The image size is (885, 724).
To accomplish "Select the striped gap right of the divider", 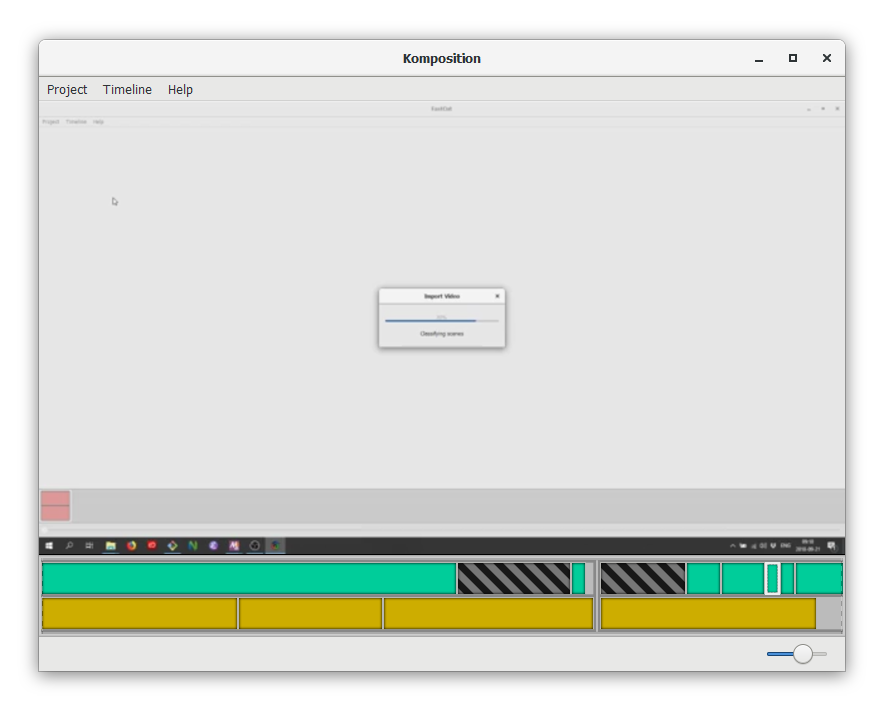I will pyautogui.click(x=643, y=579).
